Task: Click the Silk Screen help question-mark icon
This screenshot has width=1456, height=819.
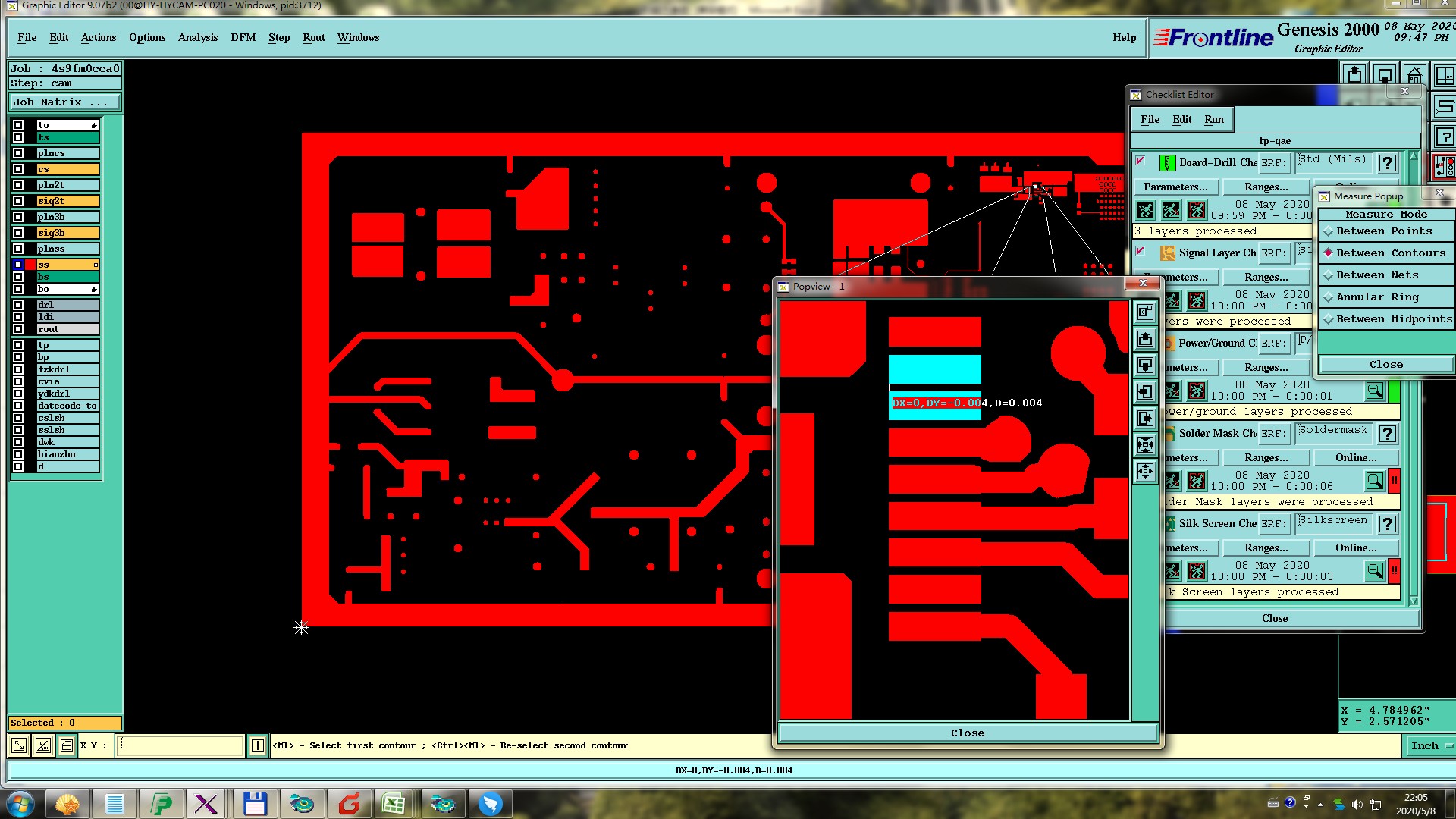Action: [x=1387, y=524]
